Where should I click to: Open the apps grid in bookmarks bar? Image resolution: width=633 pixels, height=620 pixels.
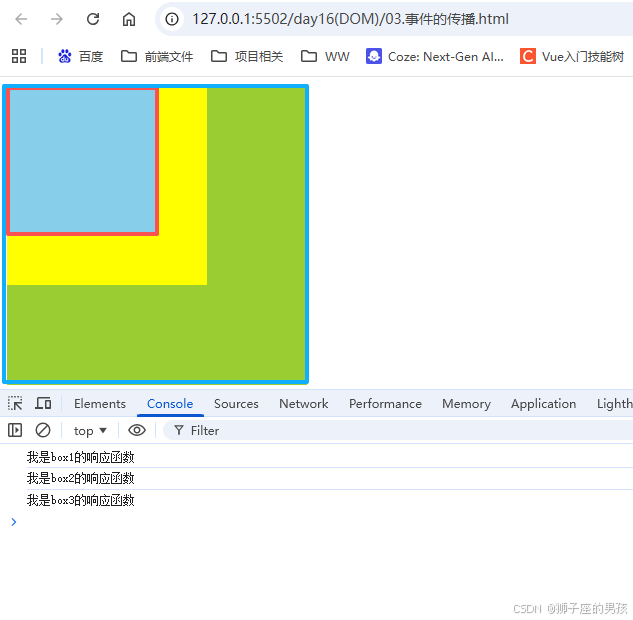[x=19, y=56]
